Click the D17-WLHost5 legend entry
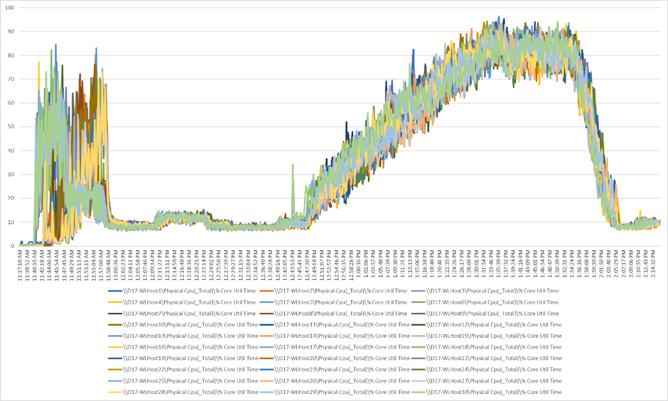This screenshot has width=668, height=401. [333, 302]
